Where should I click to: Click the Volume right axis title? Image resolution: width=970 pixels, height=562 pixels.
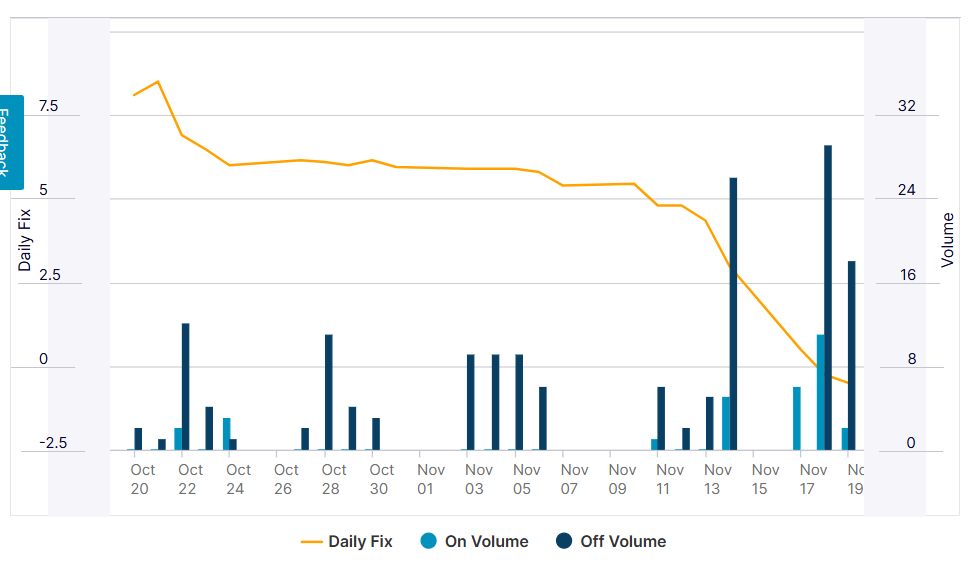pos(948,239)
